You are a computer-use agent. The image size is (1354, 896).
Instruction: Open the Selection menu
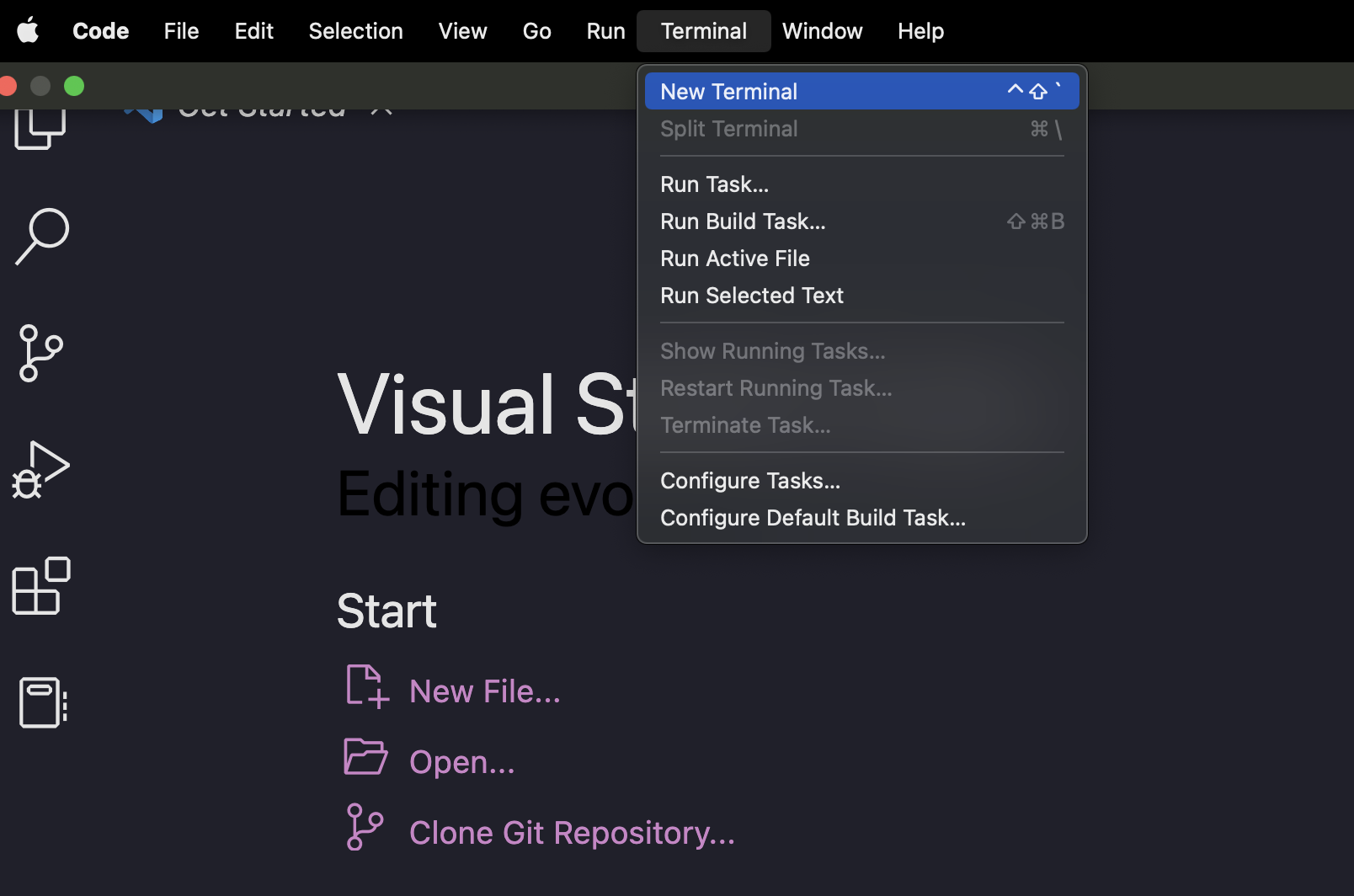point(355,31)
